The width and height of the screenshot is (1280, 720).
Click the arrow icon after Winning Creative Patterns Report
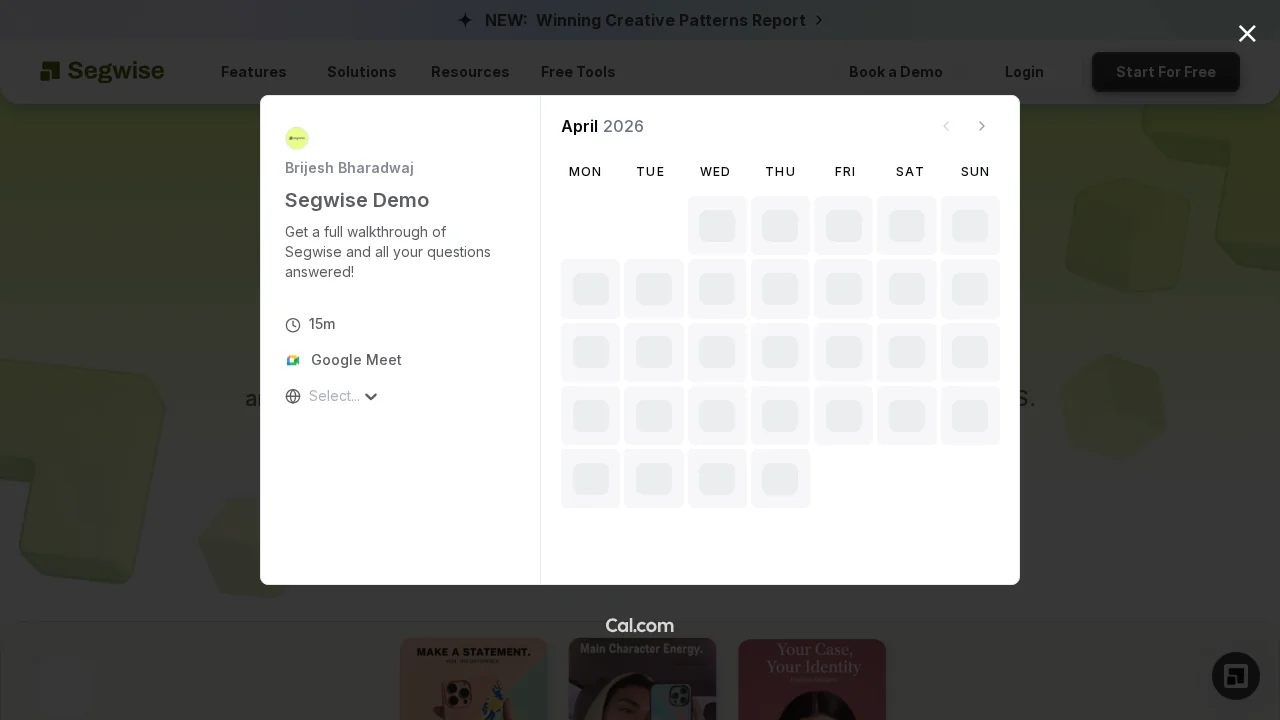819,20
